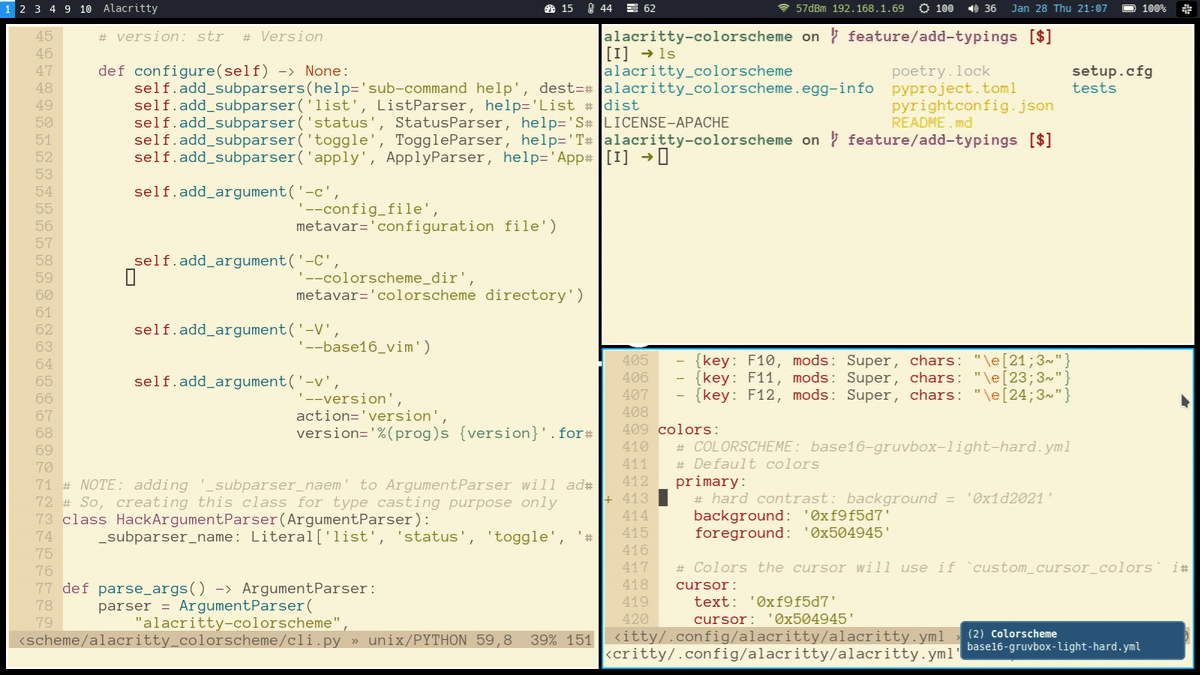Switch to workspace 9
The width and height of the screenshot is (1200, 675).
click(x=67, y=8)
